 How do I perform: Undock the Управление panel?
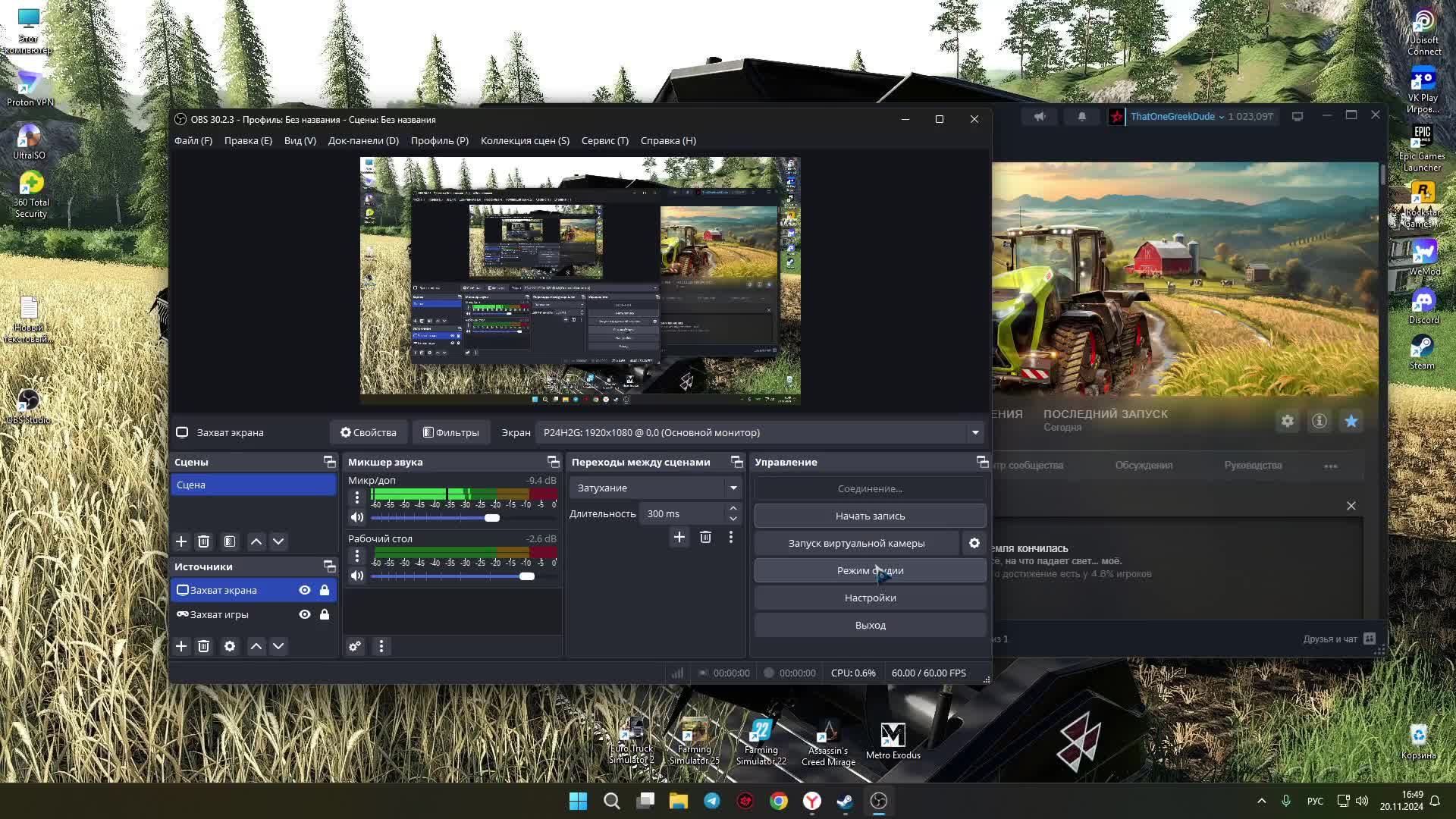click(x=982, y=462)
